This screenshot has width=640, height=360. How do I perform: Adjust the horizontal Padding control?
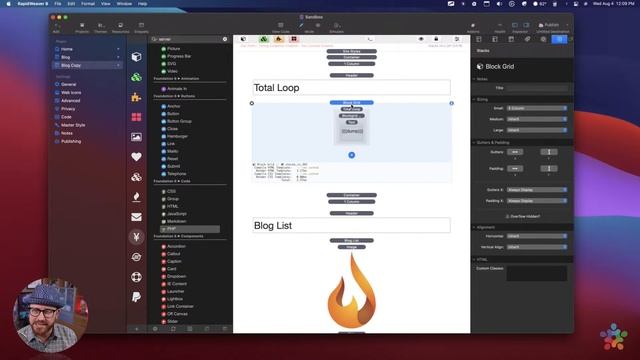(x=515, y=169)
